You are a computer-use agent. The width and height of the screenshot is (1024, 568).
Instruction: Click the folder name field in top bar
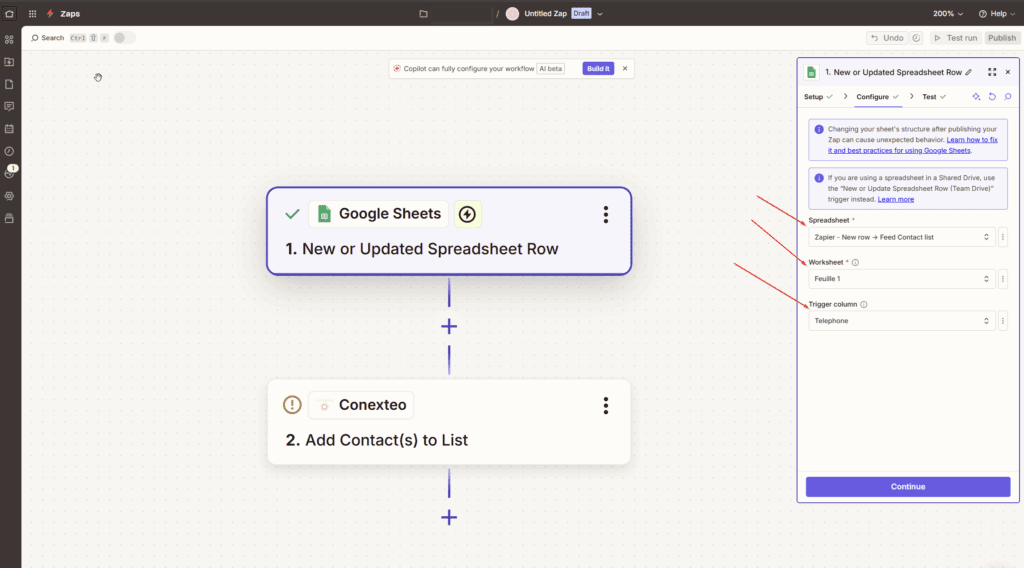(461, 14)
